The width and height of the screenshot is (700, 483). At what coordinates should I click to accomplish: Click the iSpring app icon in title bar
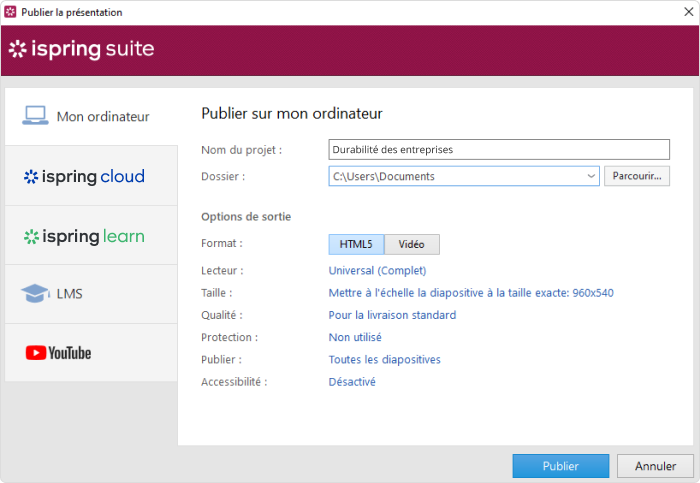10,12
